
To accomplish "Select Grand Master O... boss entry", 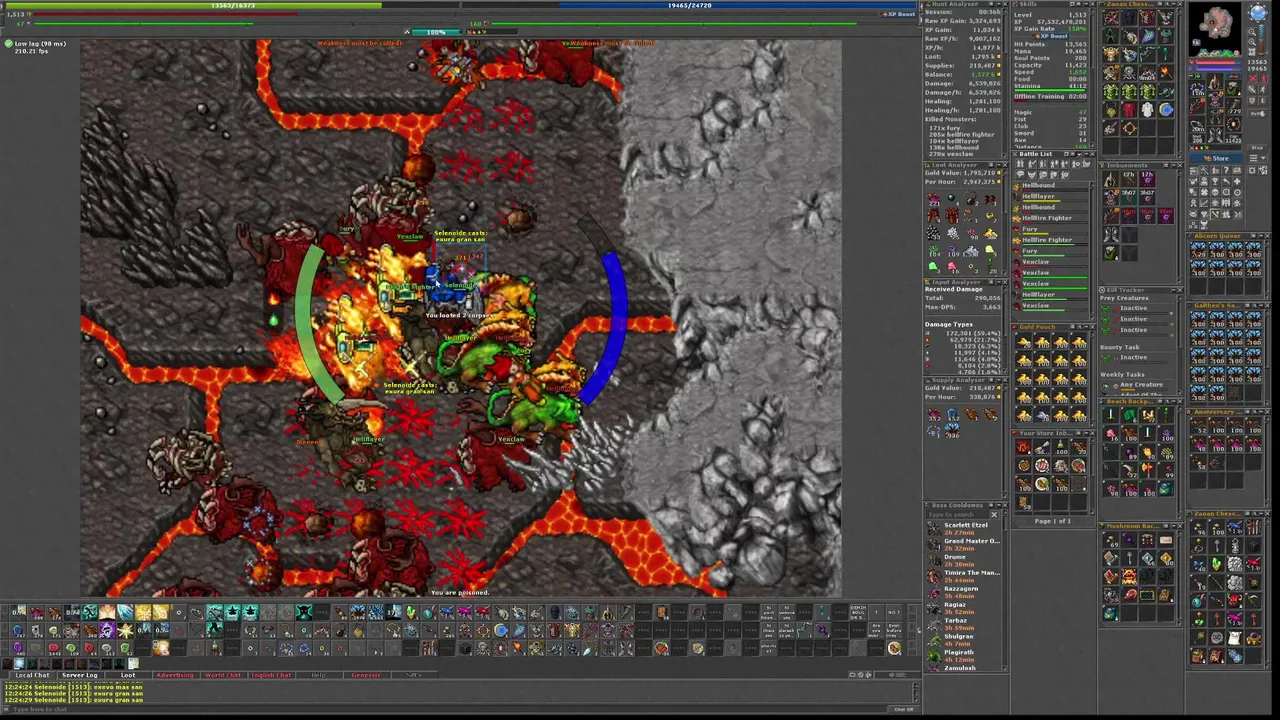I will click(x=963, y=545).
